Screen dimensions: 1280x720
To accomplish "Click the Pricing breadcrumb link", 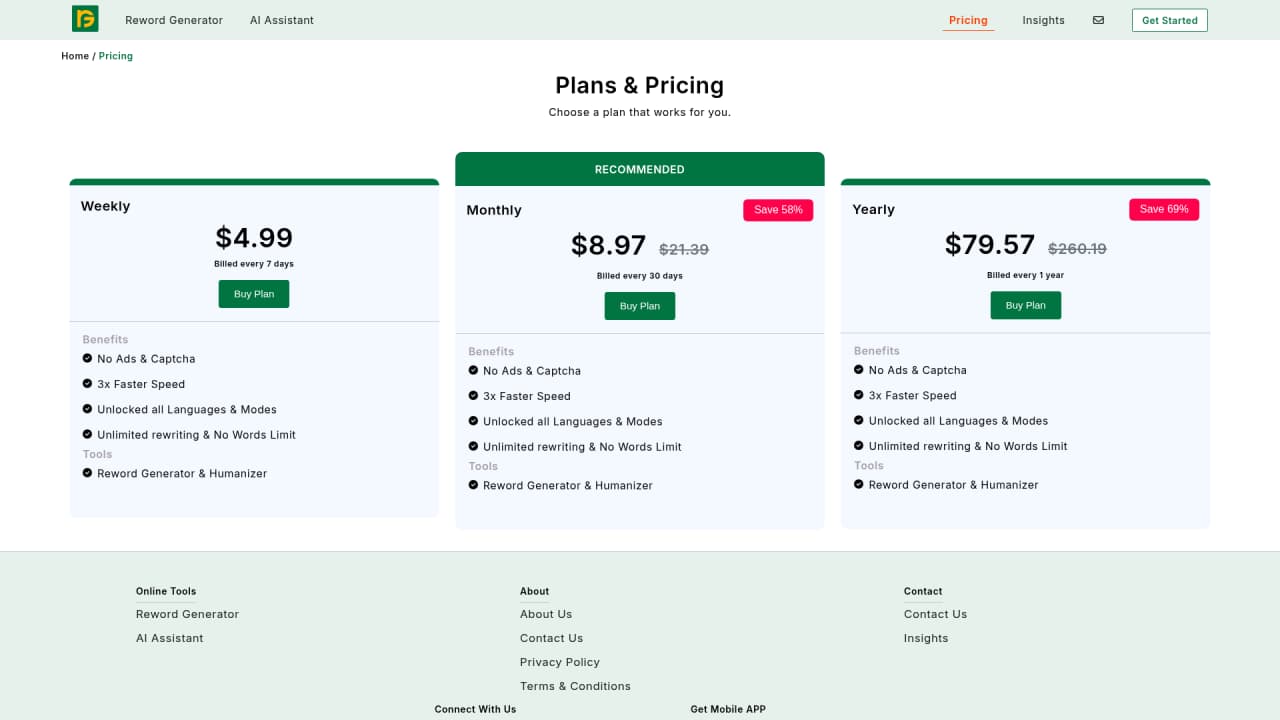I will pos(115,56).
